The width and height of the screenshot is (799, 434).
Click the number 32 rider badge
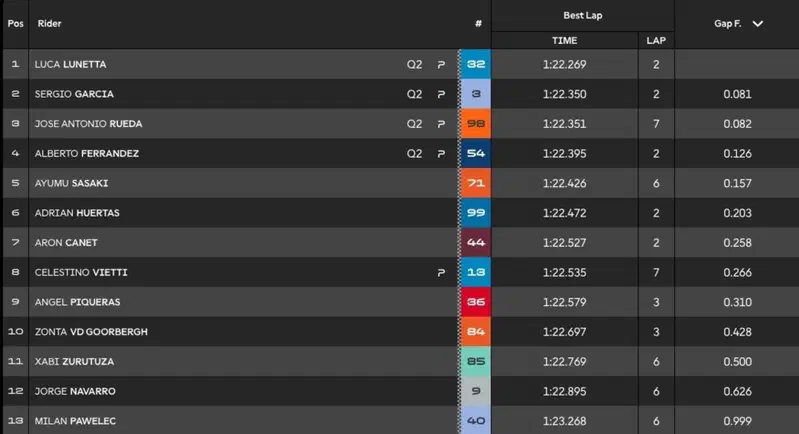475,64
